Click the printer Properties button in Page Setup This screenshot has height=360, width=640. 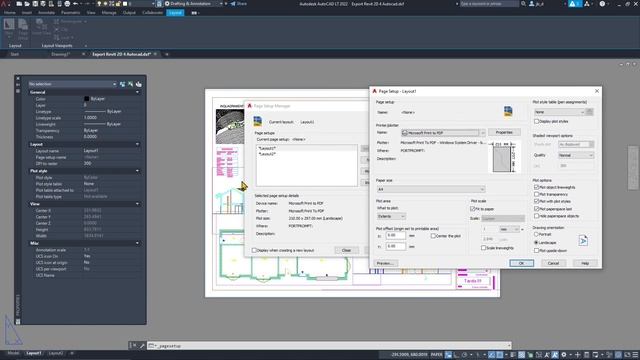pyautogui.click(x=504, y=132)
